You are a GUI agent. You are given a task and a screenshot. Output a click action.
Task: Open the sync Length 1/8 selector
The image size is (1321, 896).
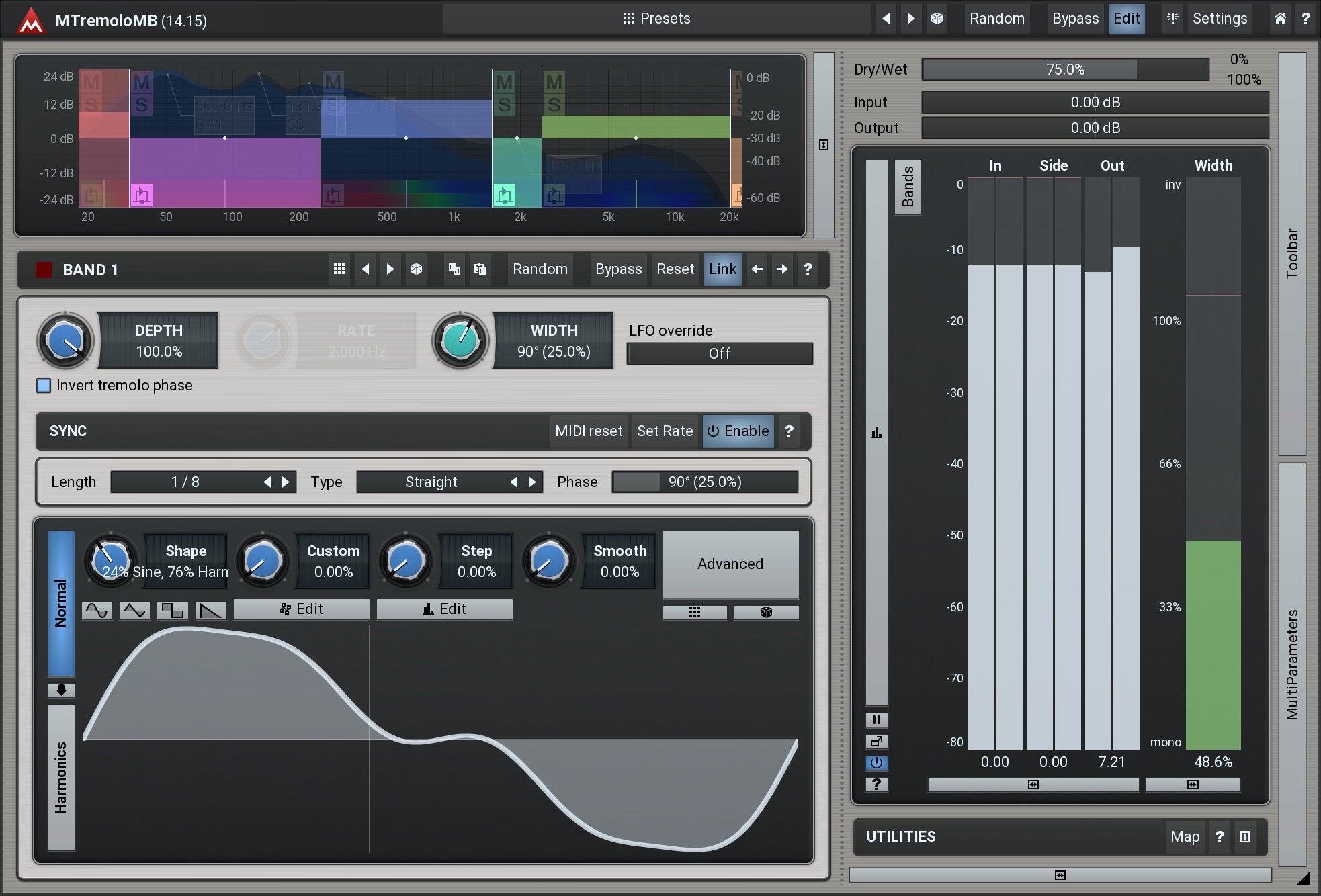pyautogui.click(x=185, y=482)
